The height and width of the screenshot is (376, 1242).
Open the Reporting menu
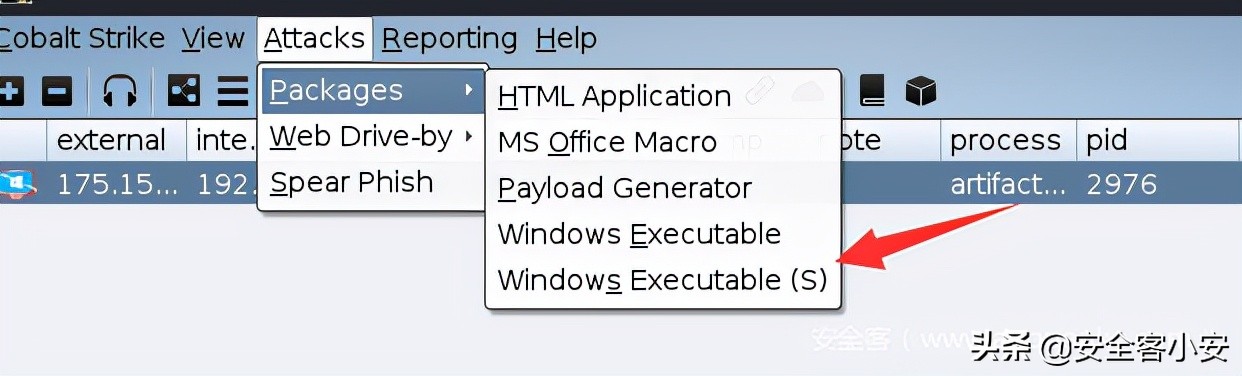pyautogui.click(x=449, y=39)
